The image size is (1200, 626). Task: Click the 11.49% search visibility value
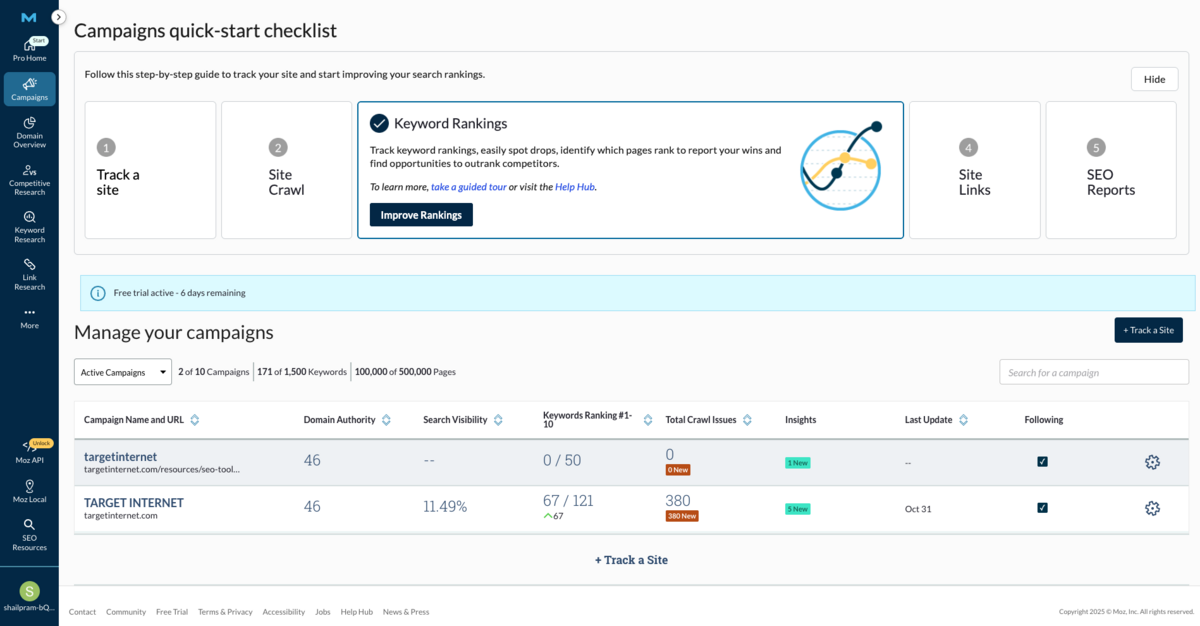click(x=445, y=507)
